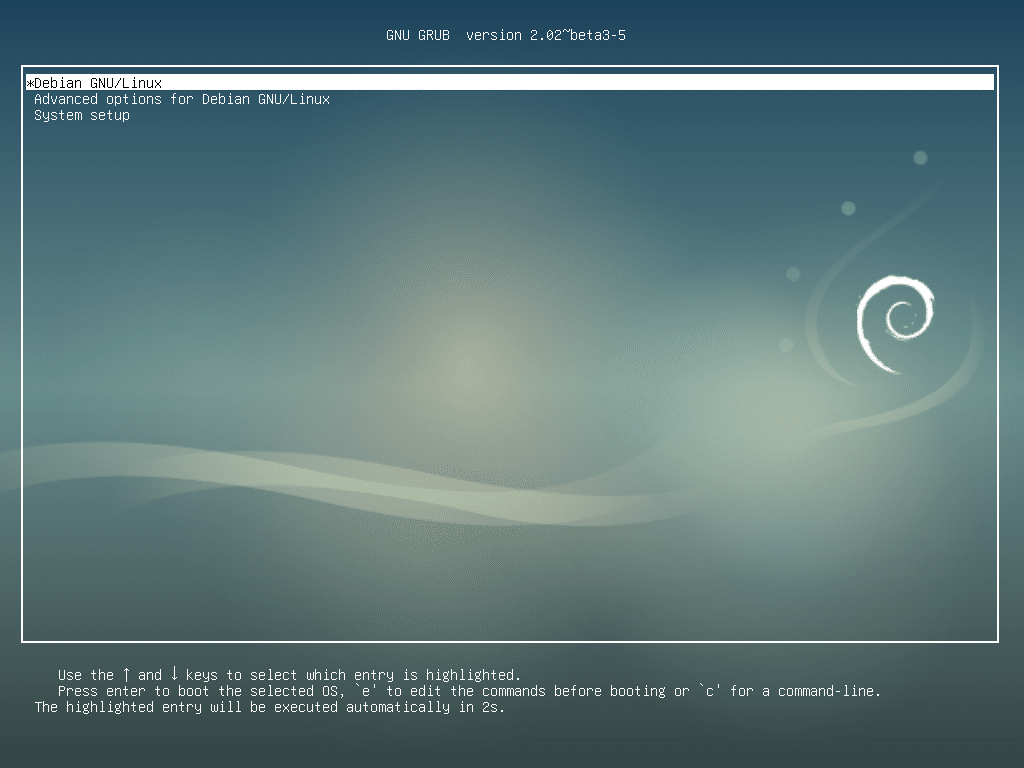Click the faint circle left of the swirl tail
This screenshot has width=1024, height=768.
(x=791, y=273)
